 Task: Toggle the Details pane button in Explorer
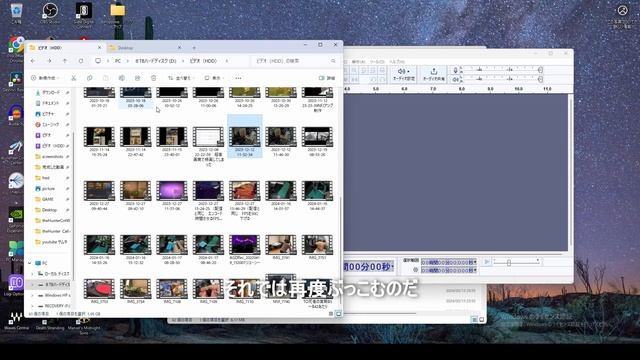click(x=327, y=78)
